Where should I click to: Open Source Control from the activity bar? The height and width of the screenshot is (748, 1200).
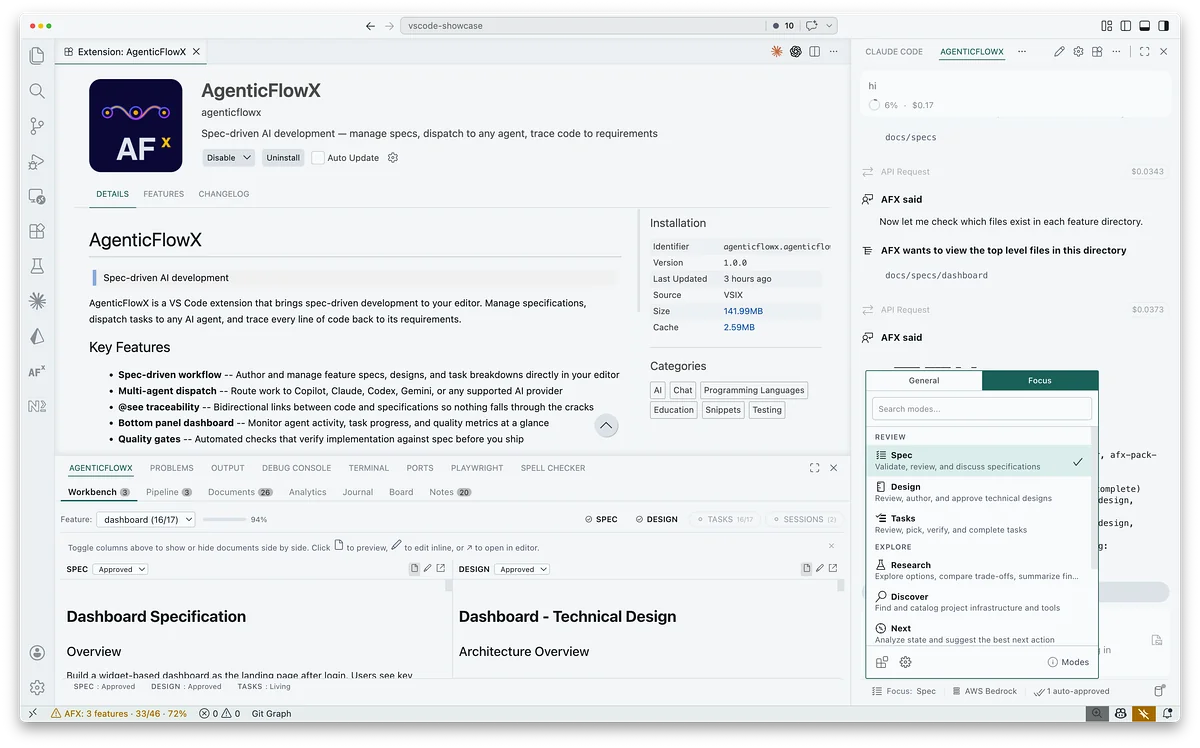coord(37,126)
